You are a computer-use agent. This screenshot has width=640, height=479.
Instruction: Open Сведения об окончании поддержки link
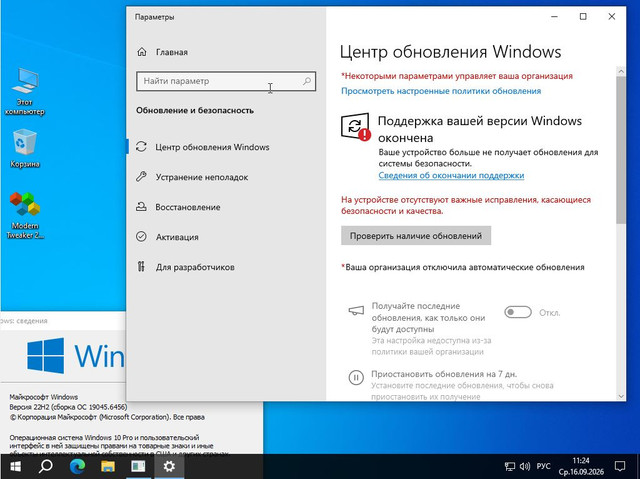[x=451, y=175]
